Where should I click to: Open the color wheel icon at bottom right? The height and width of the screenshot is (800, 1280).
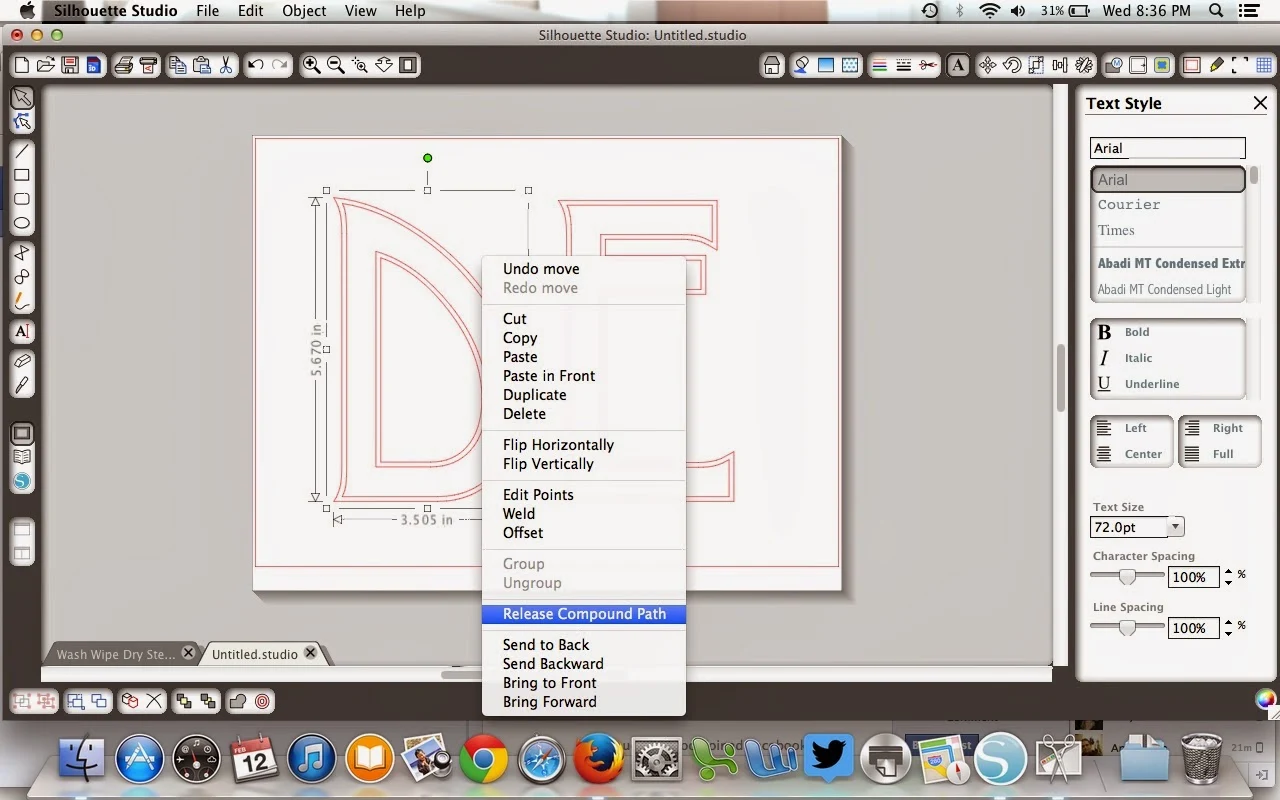[1266, 700]
